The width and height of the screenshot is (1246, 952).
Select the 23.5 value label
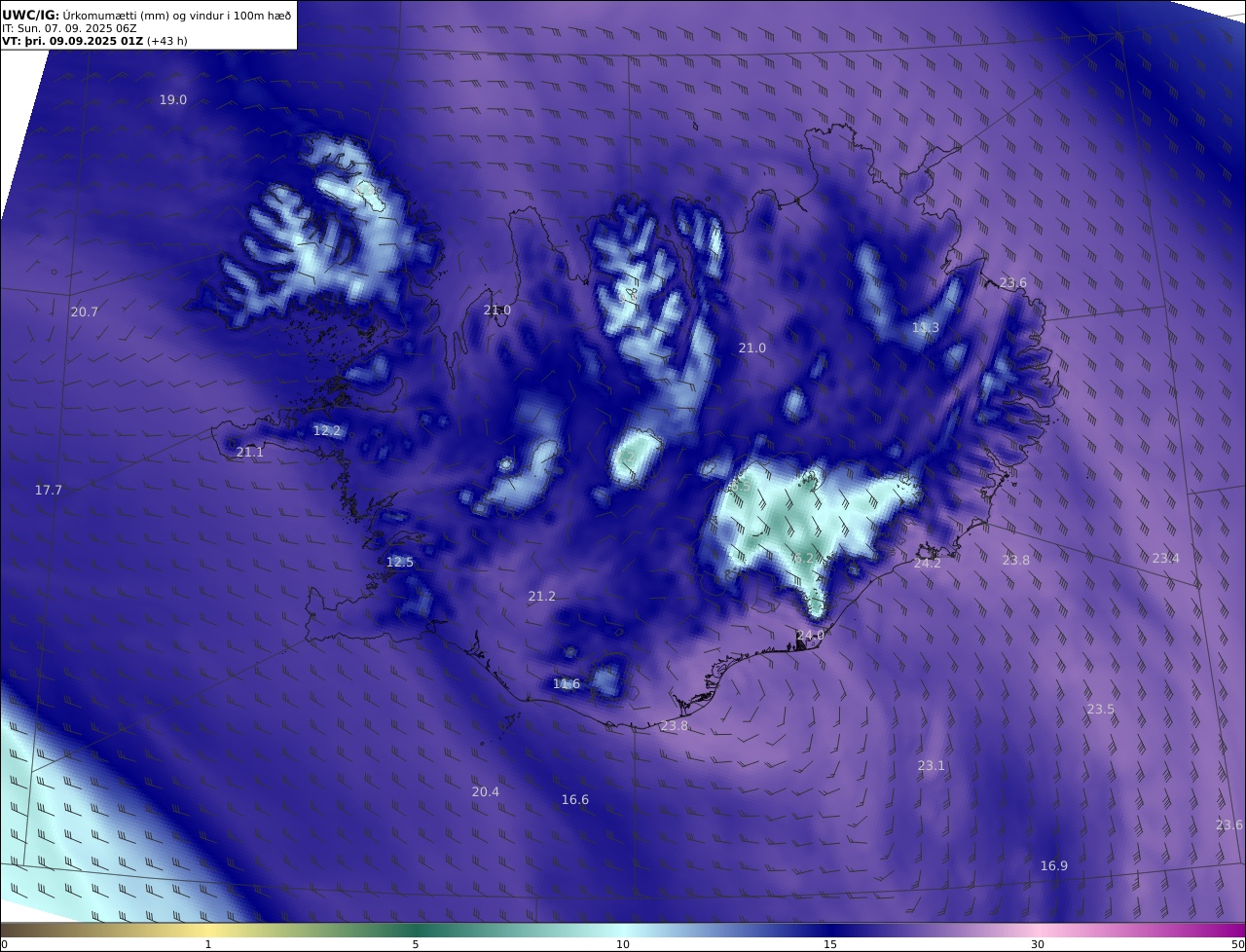1101,710
